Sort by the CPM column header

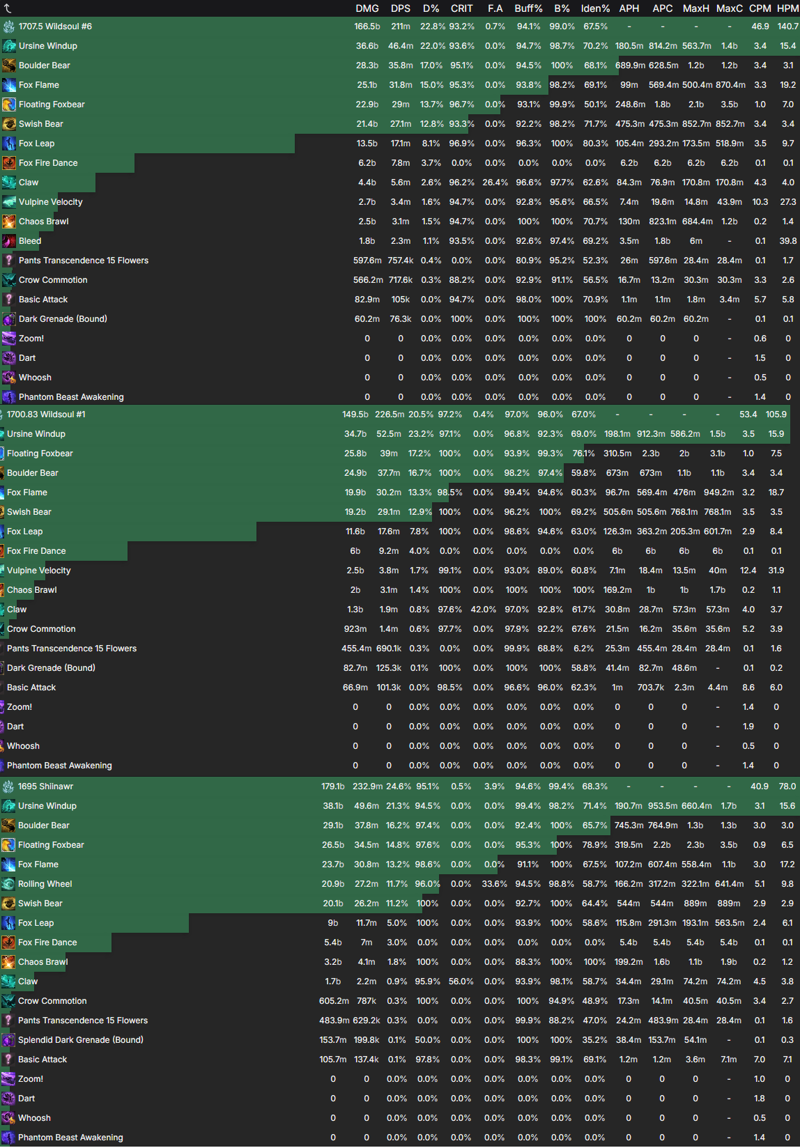(760, 9)
